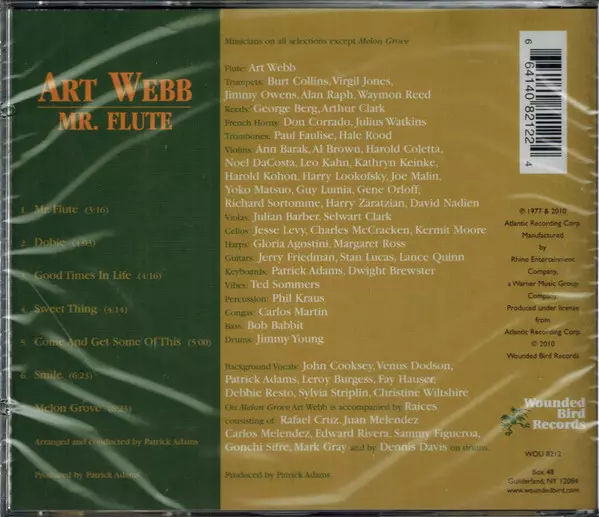Select track 1 Mr. Flute
Image resolution: width=599 pixels, height=517 pixels.
(x=65, y=209)
